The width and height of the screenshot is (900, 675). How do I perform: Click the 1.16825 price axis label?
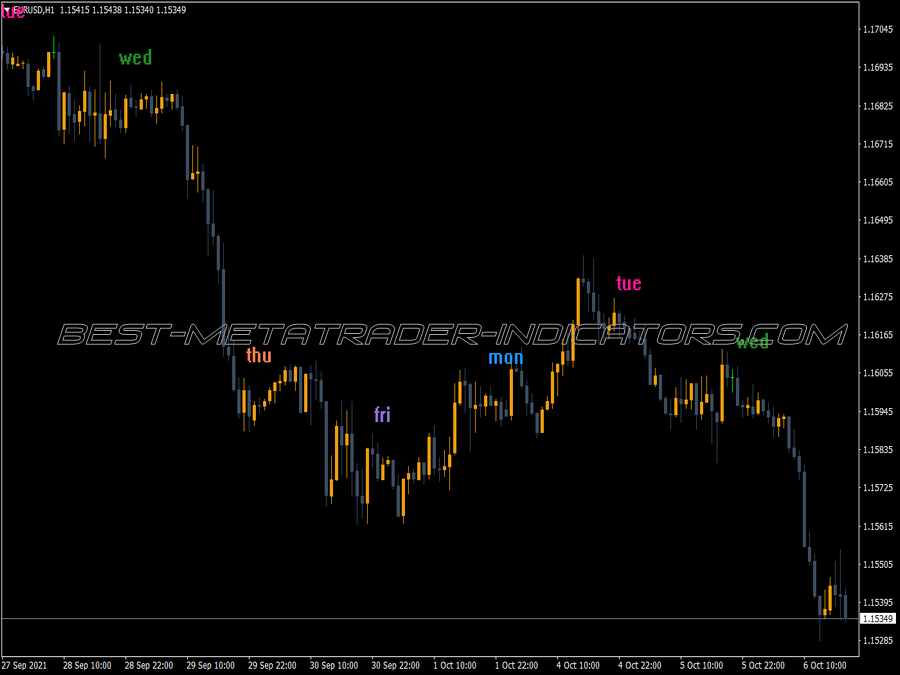[878, 106]
